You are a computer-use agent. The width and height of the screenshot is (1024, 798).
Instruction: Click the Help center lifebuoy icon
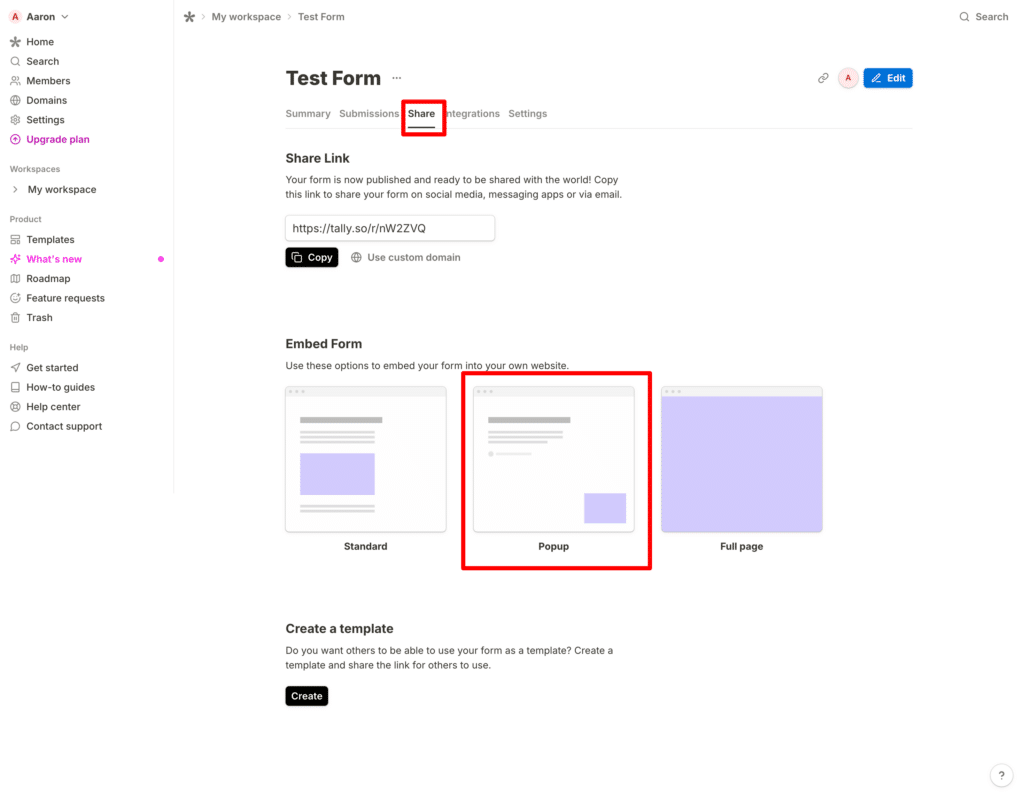point(15,407)
